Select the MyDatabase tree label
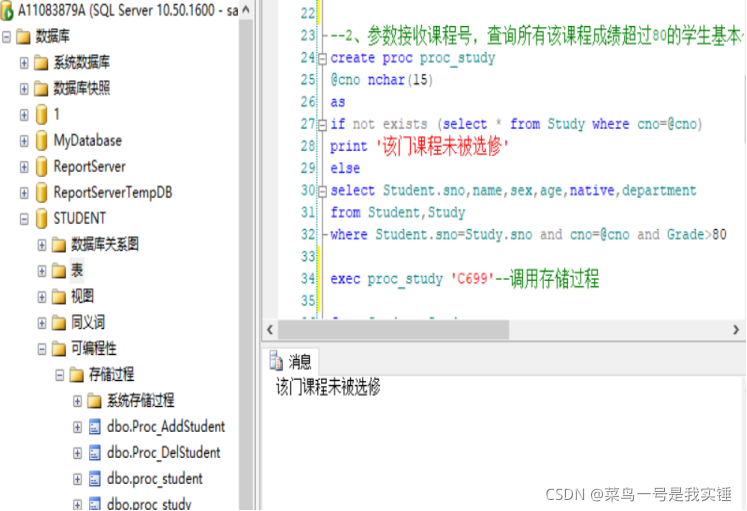This screenshot has width=747, height=511. tap(88, 140)
